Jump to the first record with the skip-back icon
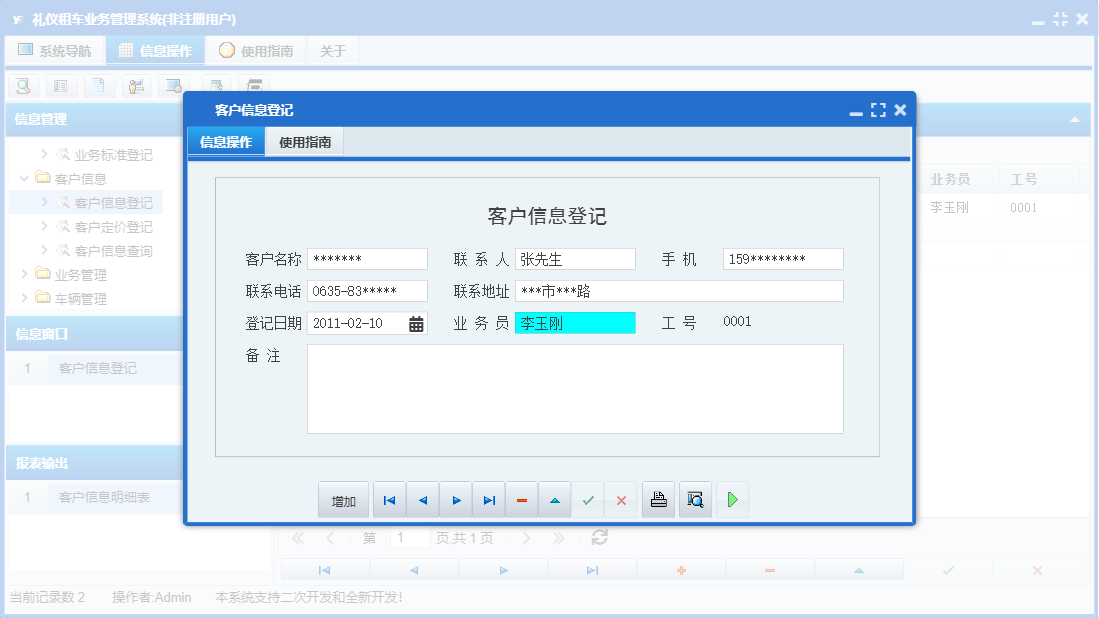This screenshot has height=618, width=1099. point(388,499)
